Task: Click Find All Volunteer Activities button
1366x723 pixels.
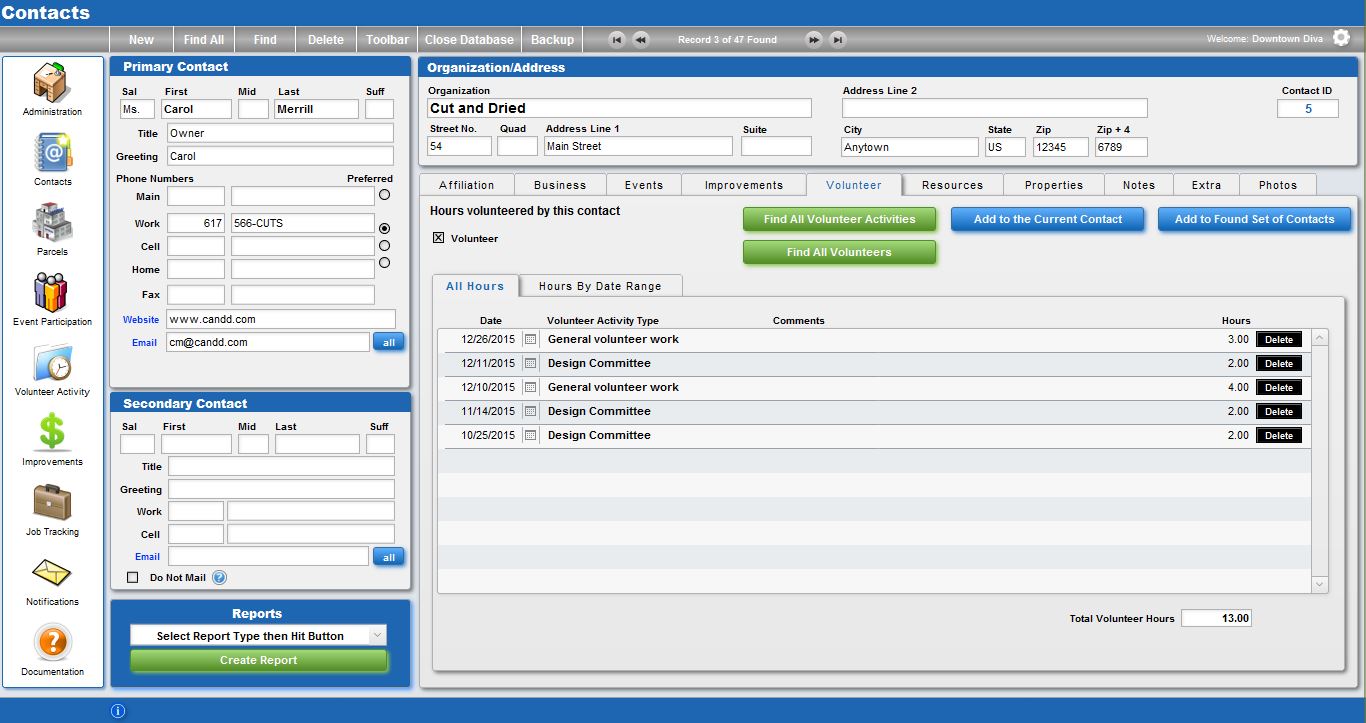Action: tap(839, 219)
